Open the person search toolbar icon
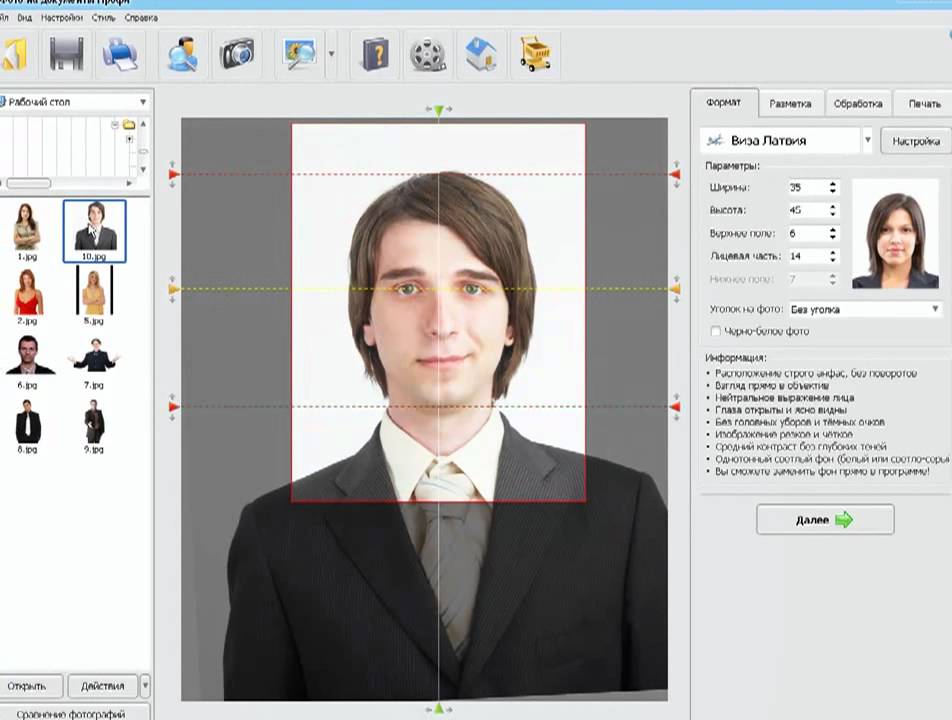 tap(183, 53)
